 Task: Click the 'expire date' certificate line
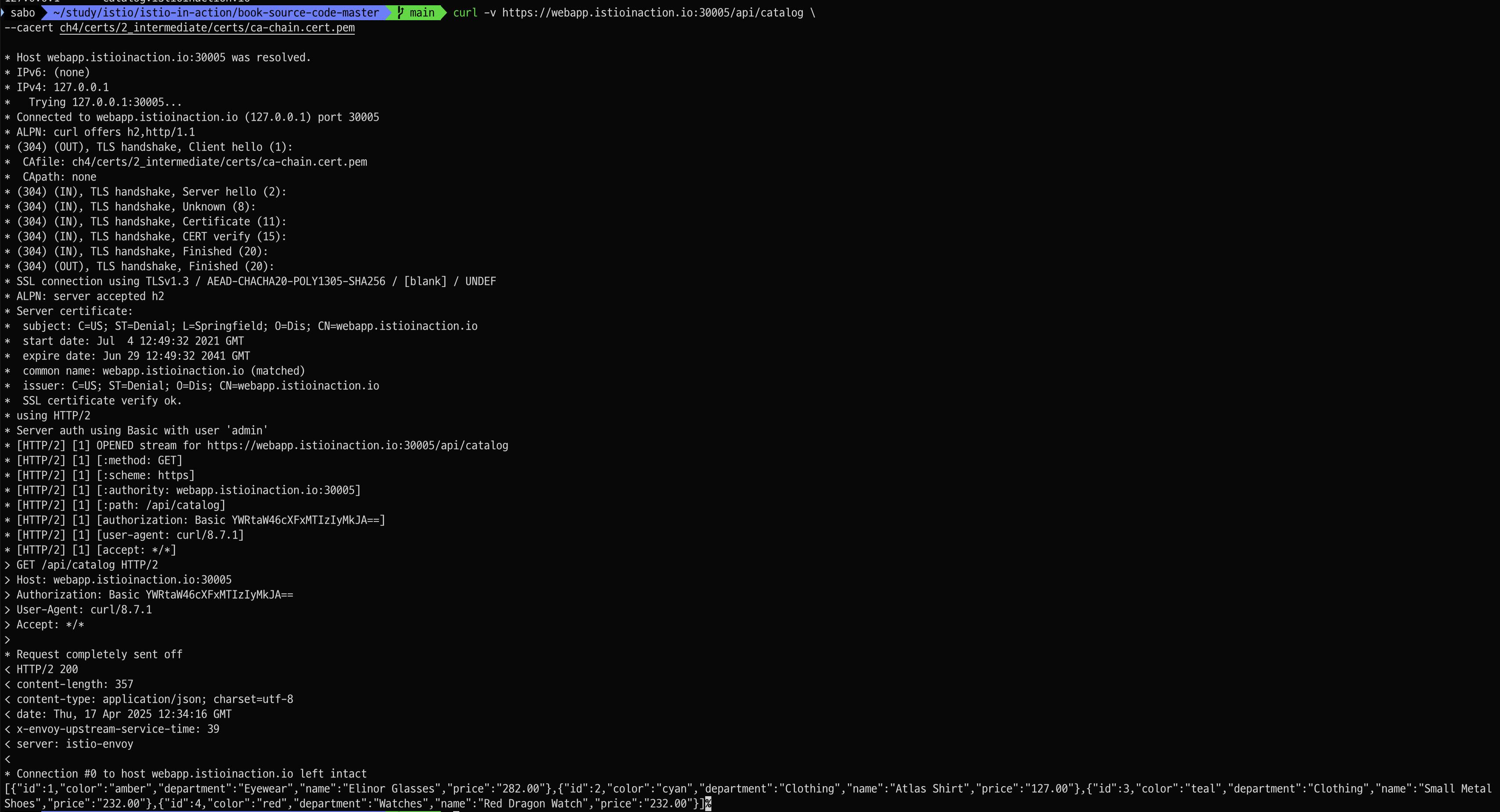coord(136,356)
